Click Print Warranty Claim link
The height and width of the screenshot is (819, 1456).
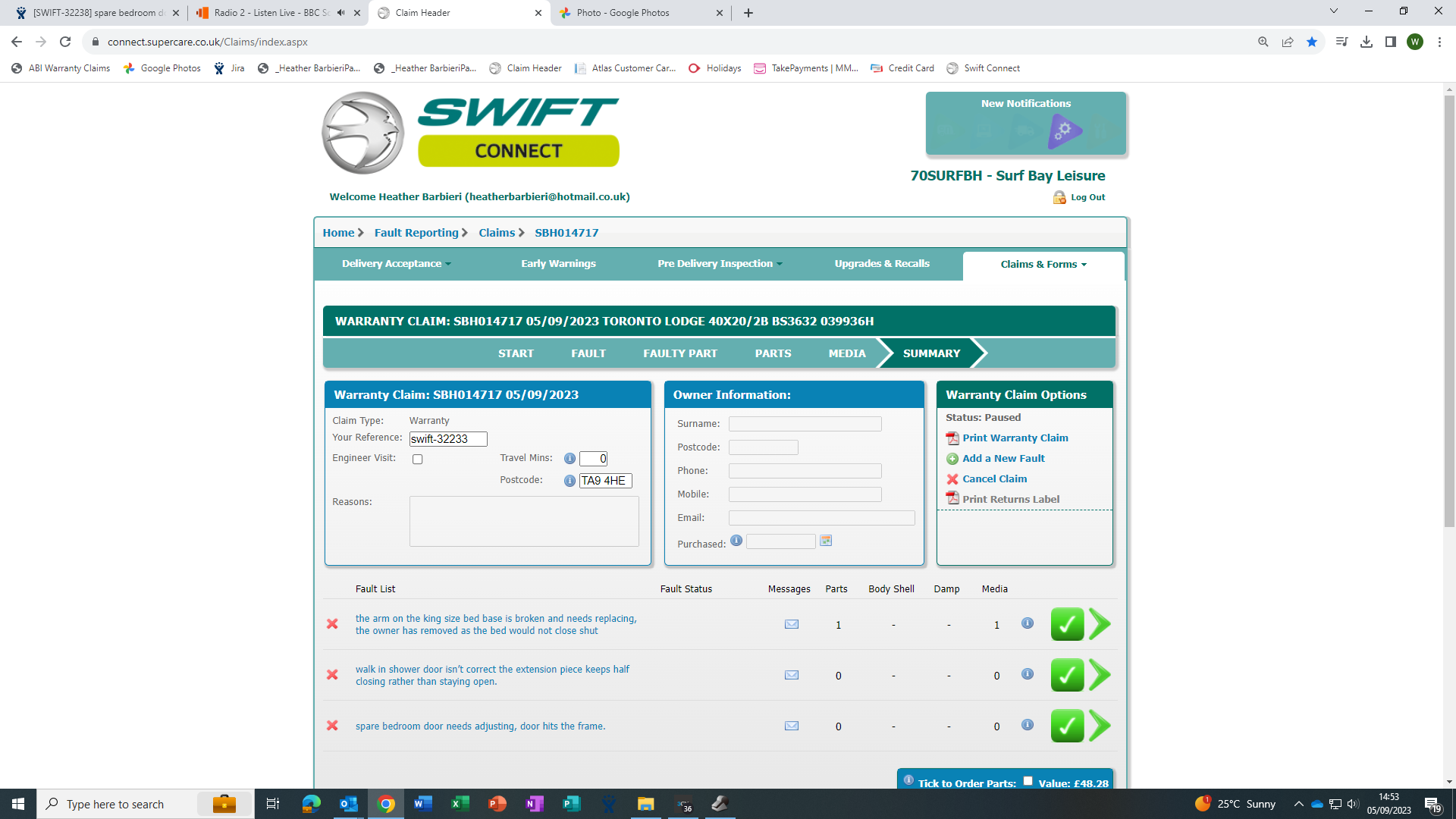point(1015,438)
